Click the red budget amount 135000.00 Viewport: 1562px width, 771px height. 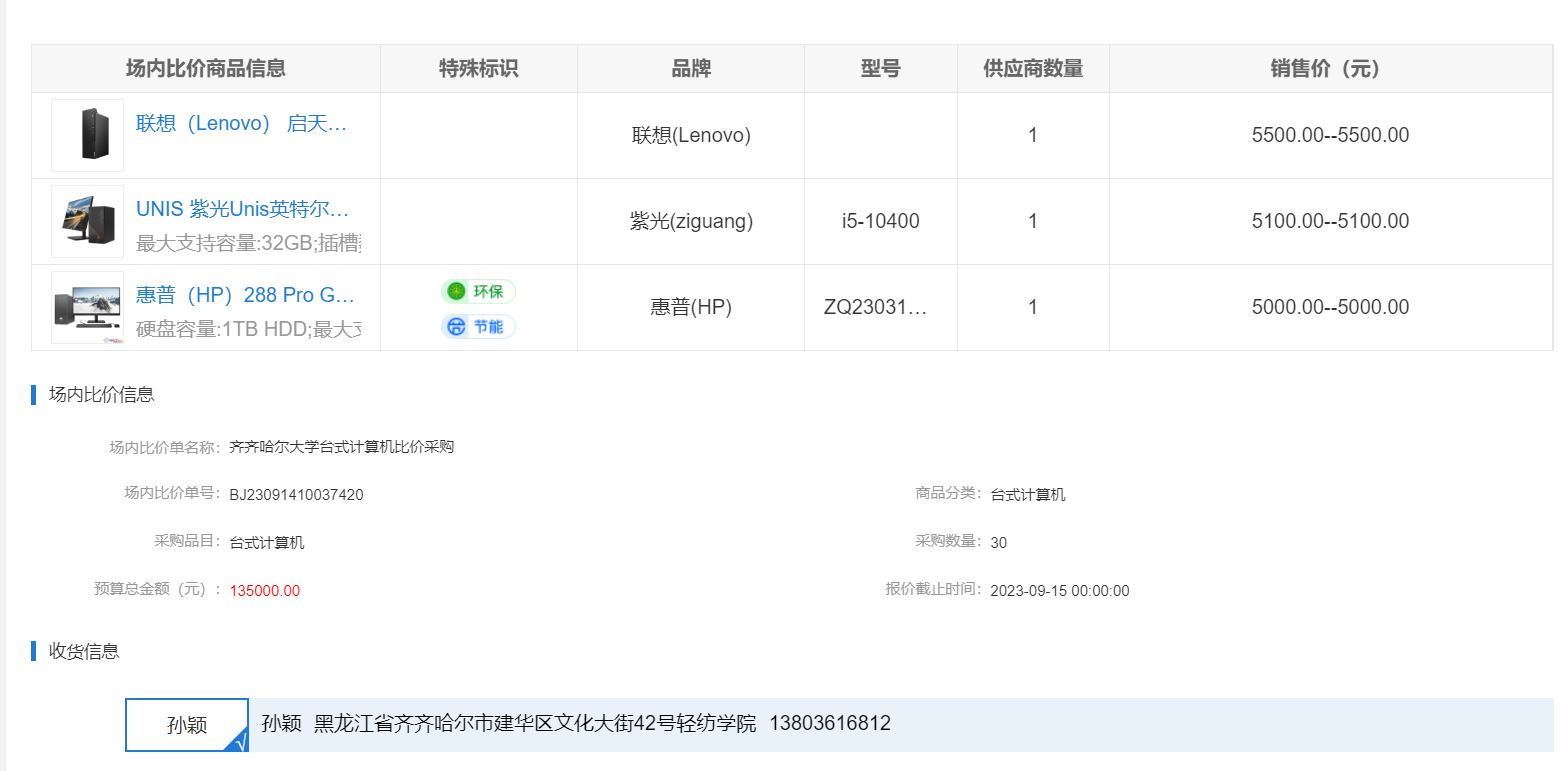pos(265,591)
